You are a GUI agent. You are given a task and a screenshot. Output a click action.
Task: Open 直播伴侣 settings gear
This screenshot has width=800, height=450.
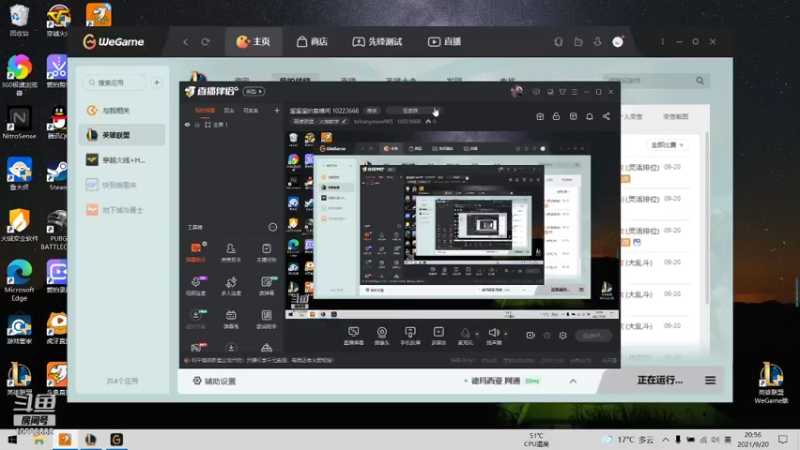coord(563,335)
